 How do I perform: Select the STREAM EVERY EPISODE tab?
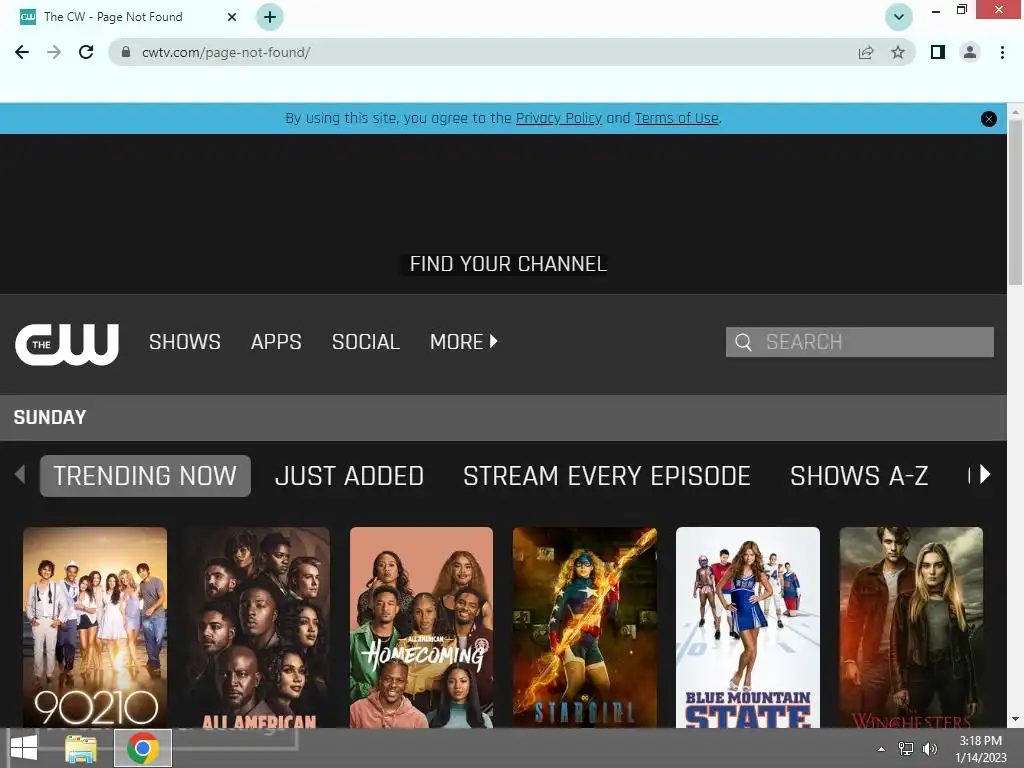(x=607, y=476)
